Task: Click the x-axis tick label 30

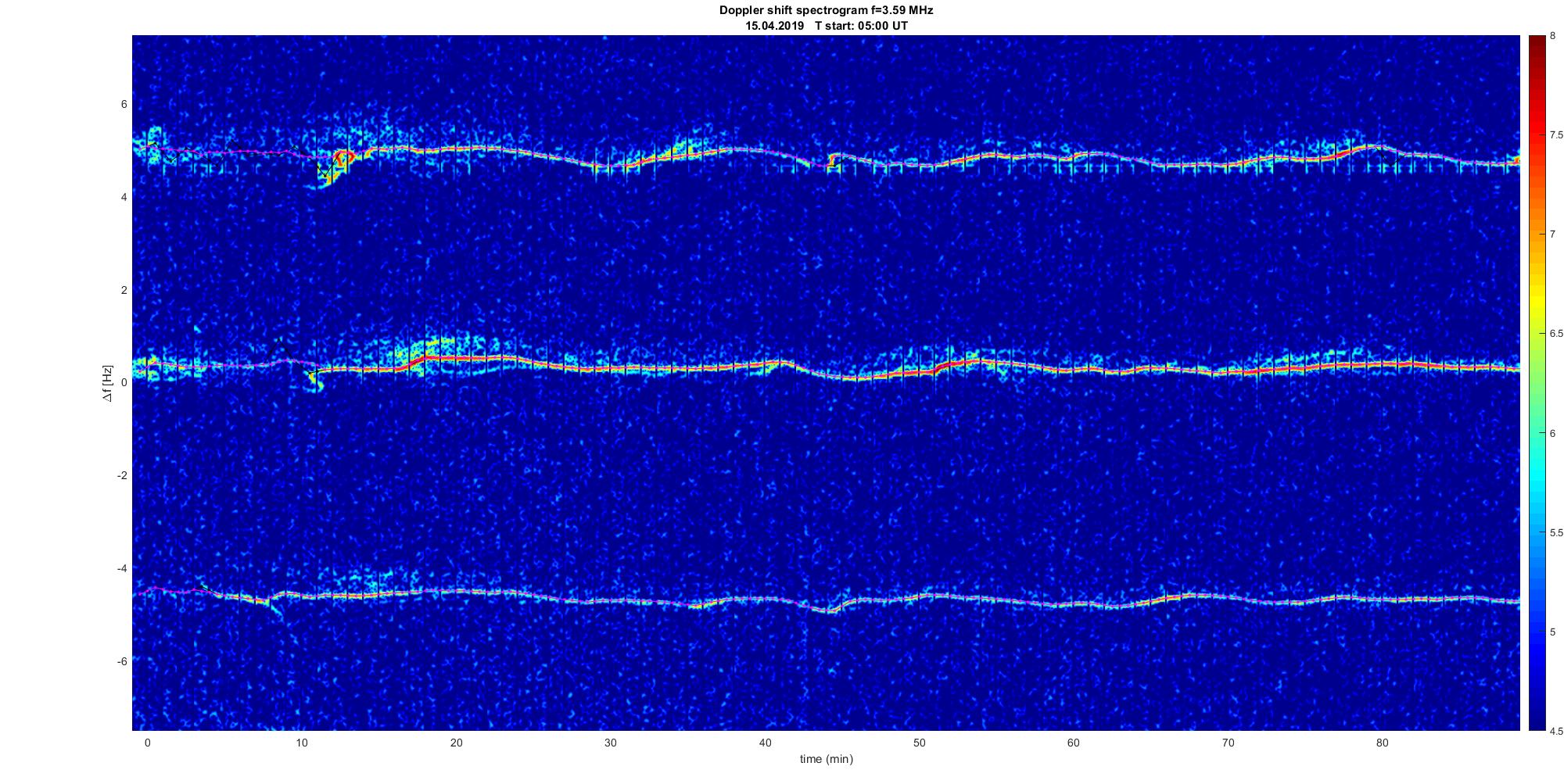Action: (x=611, y=743)
